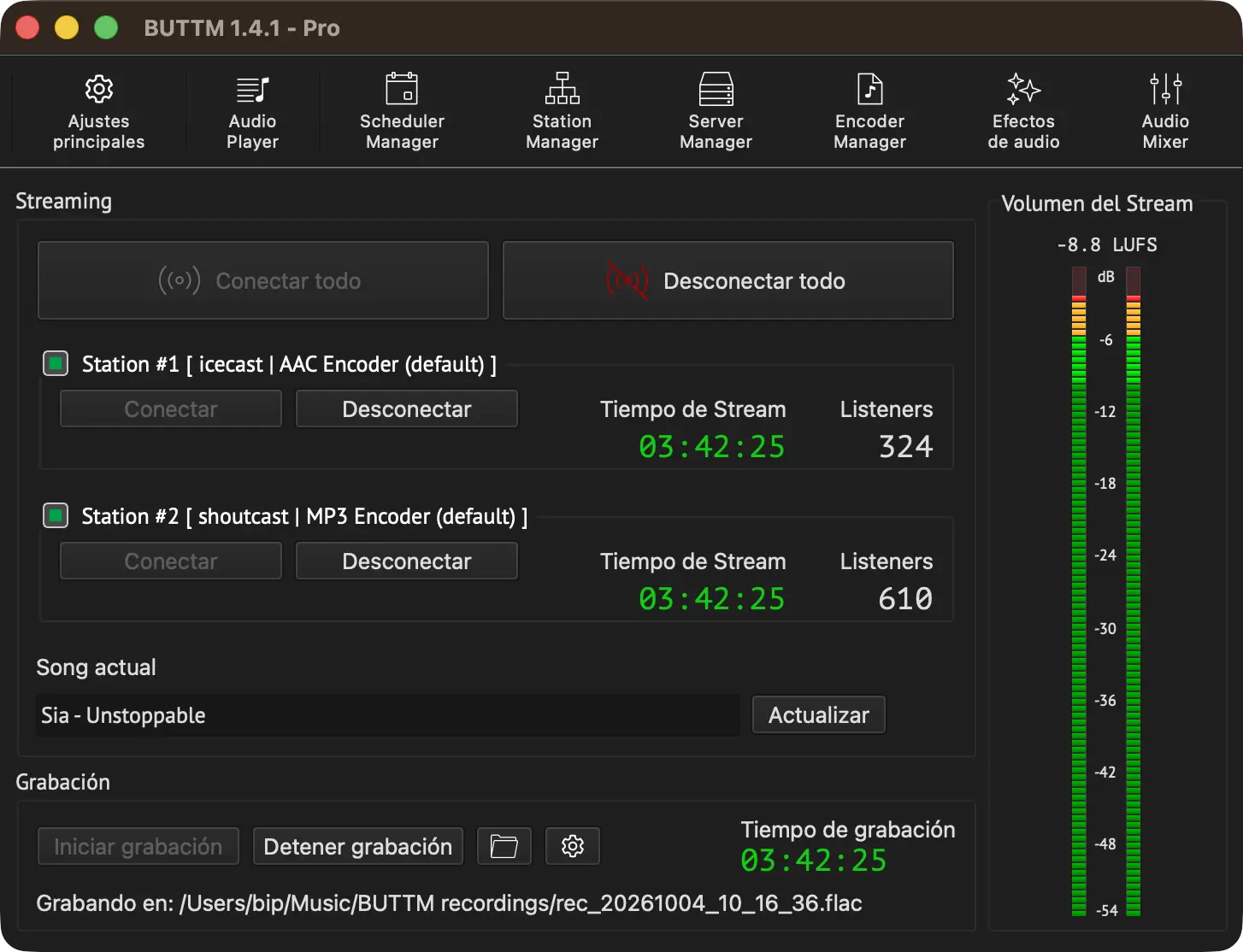Click the left stream volume meter
The image size is (1243, 952).
click(x=1079, y=591)
